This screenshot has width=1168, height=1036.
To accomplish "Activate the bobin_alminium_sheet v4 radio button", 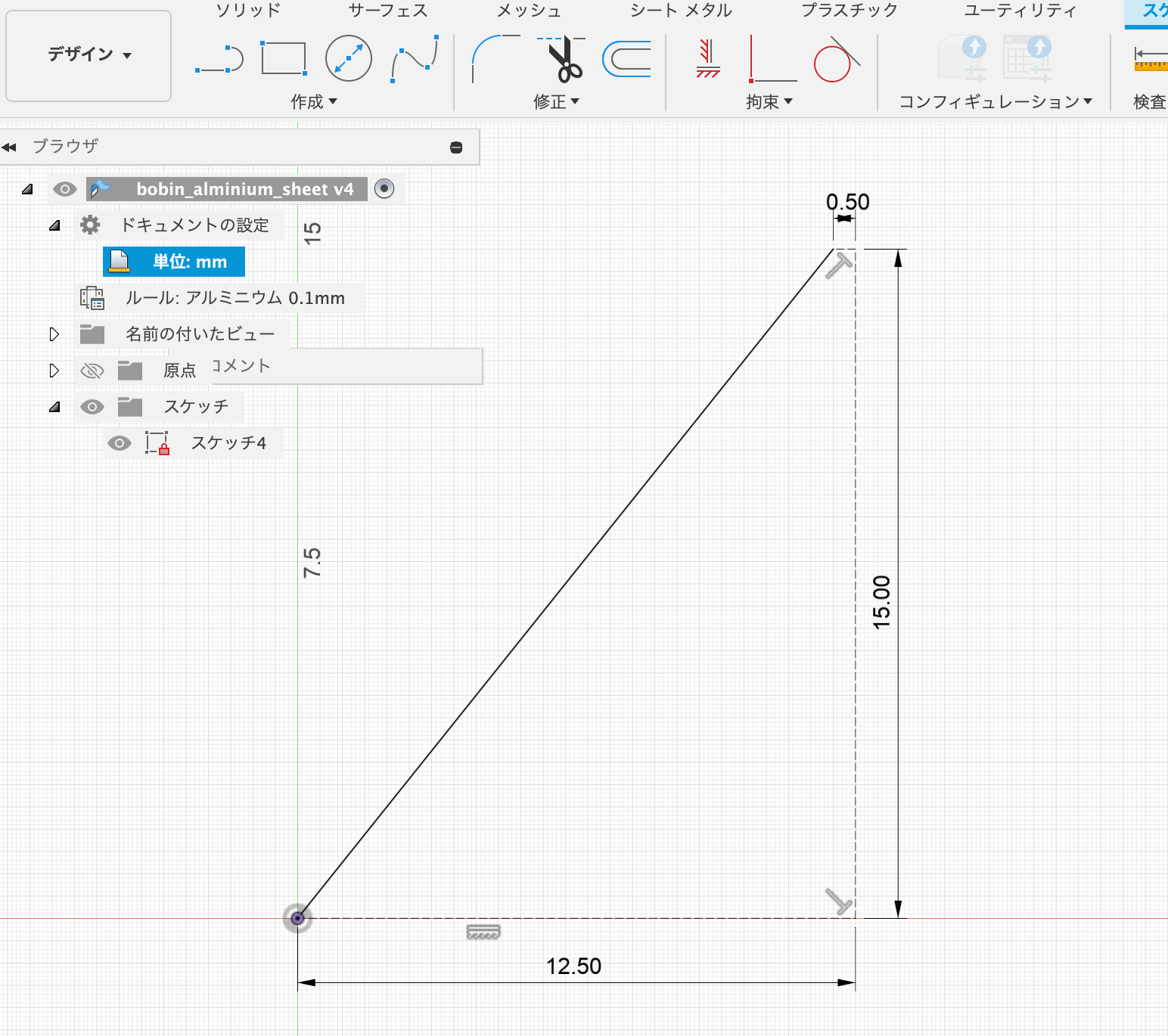I will tap(384, 189).
